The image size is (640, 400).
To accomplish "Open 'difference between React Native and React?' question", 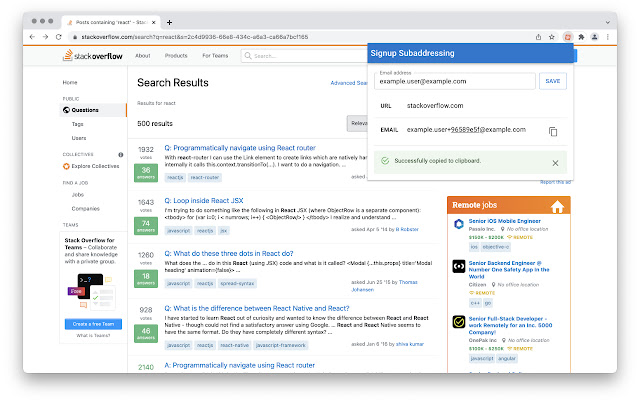I will (x=257, y=309).
